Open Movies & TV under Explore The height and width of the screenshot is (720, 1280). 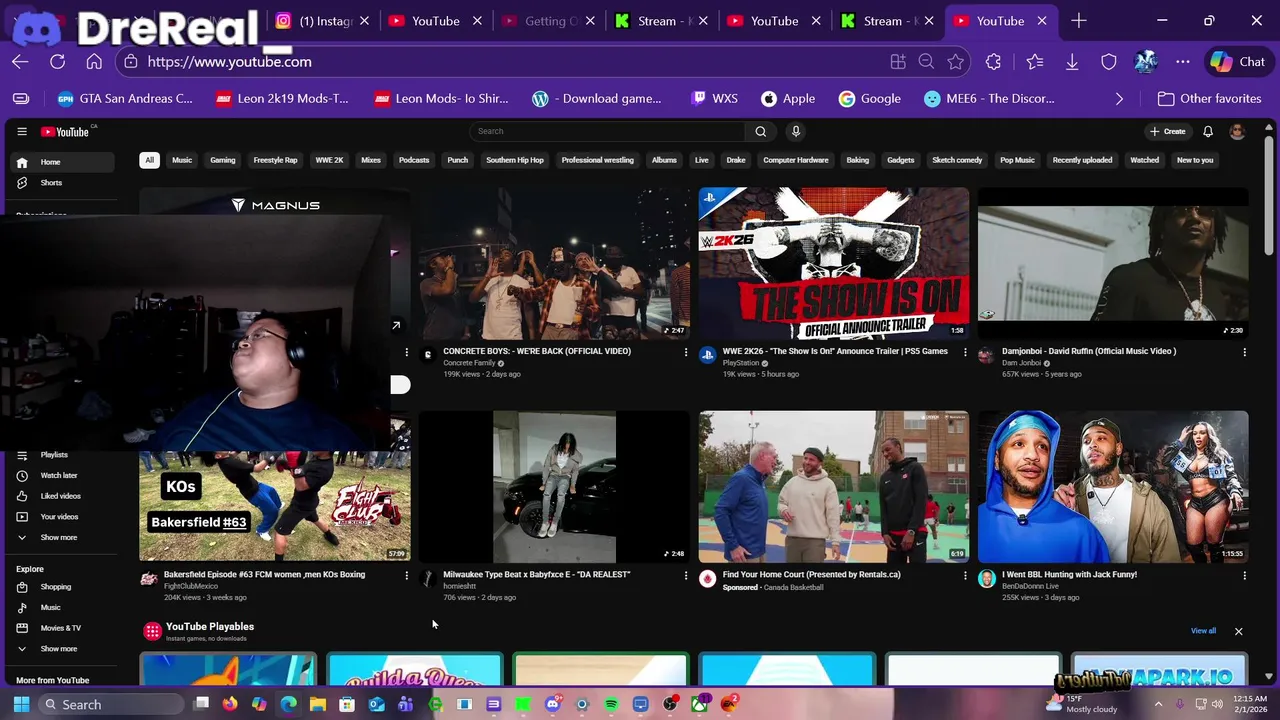[x=61, y=628]
